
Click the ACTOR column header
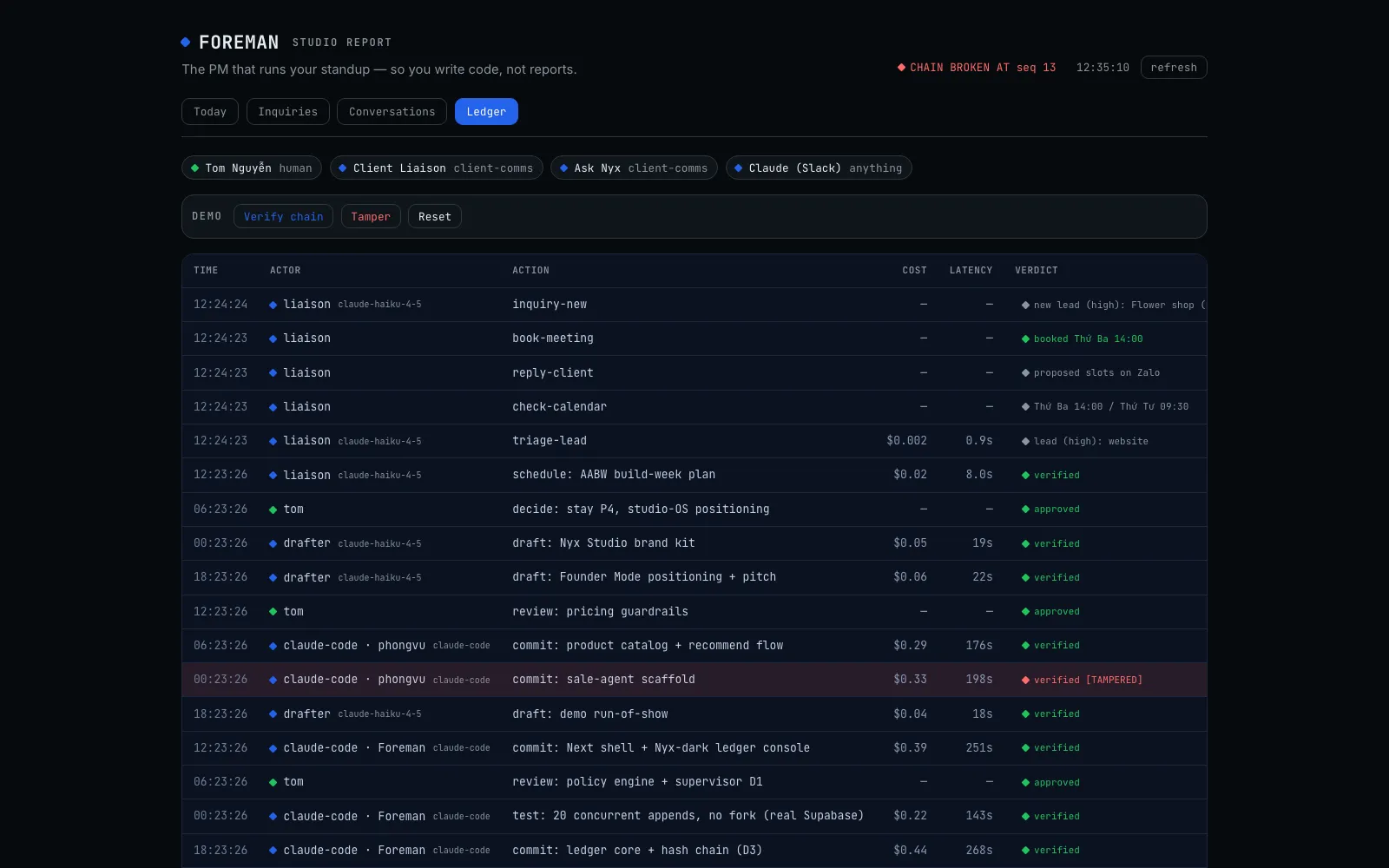click(x=285, y=270)
